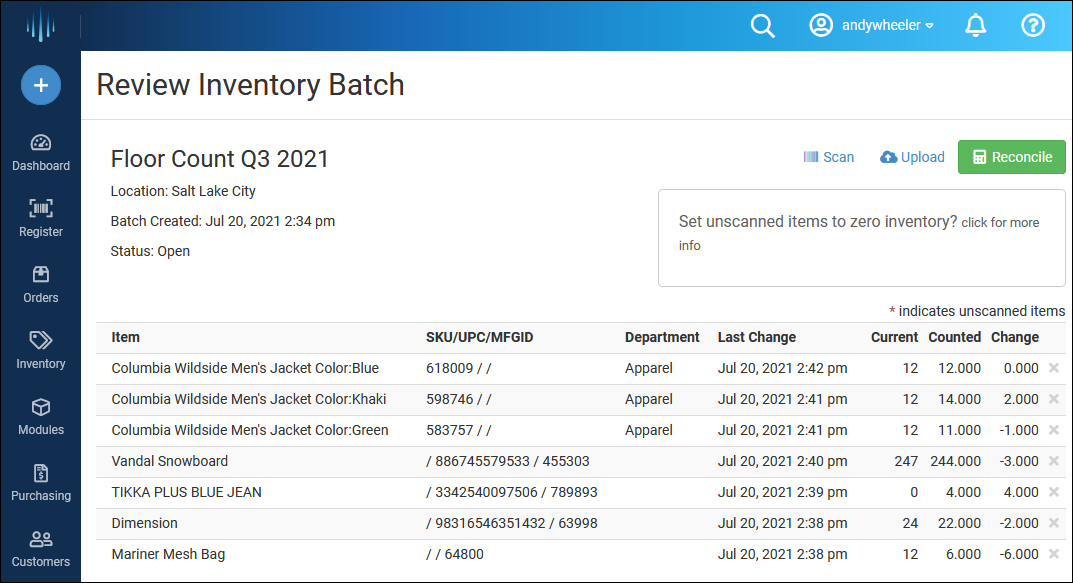This screenshot has width=1073, height=583.
Task: Click the Floor Count Q3 2021 title
Action: tap(220, 159)
